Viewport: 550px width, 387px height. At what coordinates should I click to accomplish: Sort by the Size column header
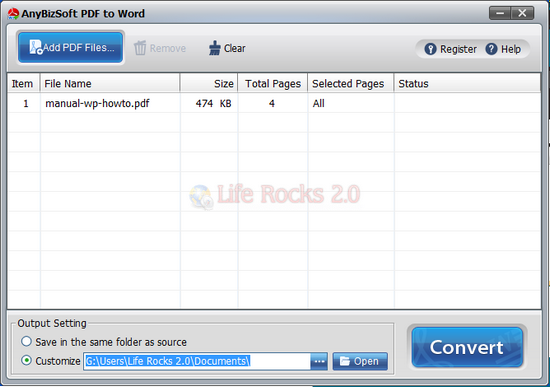pos(209,84)
